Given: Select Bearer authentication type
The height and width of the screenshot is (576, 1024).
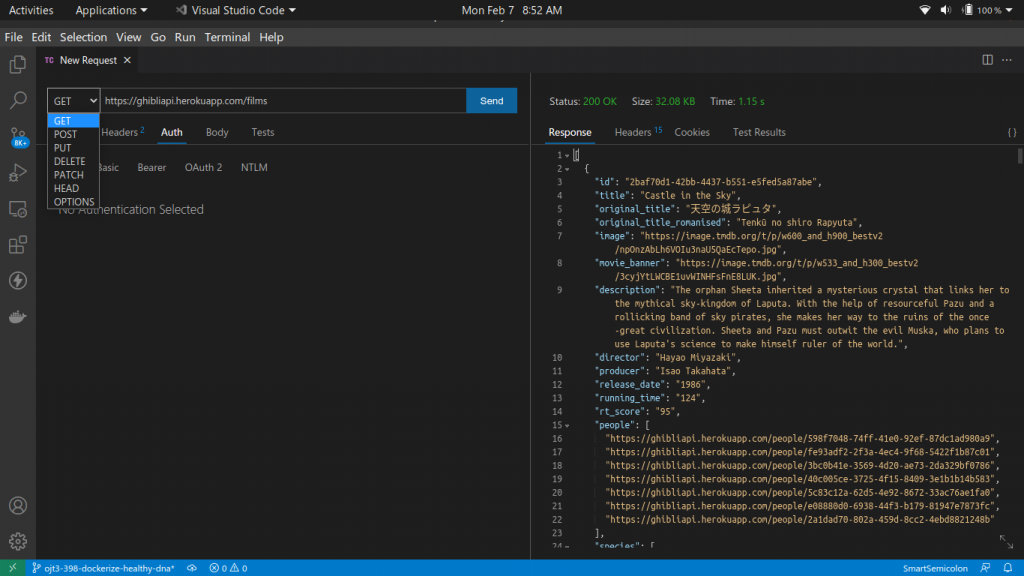Looking at the screenshot, I should tap(152, 167).
